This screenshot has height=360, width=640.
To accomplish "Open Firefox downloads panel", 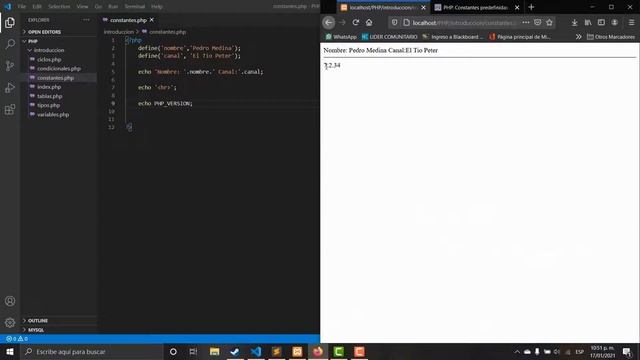I will 574,22.
